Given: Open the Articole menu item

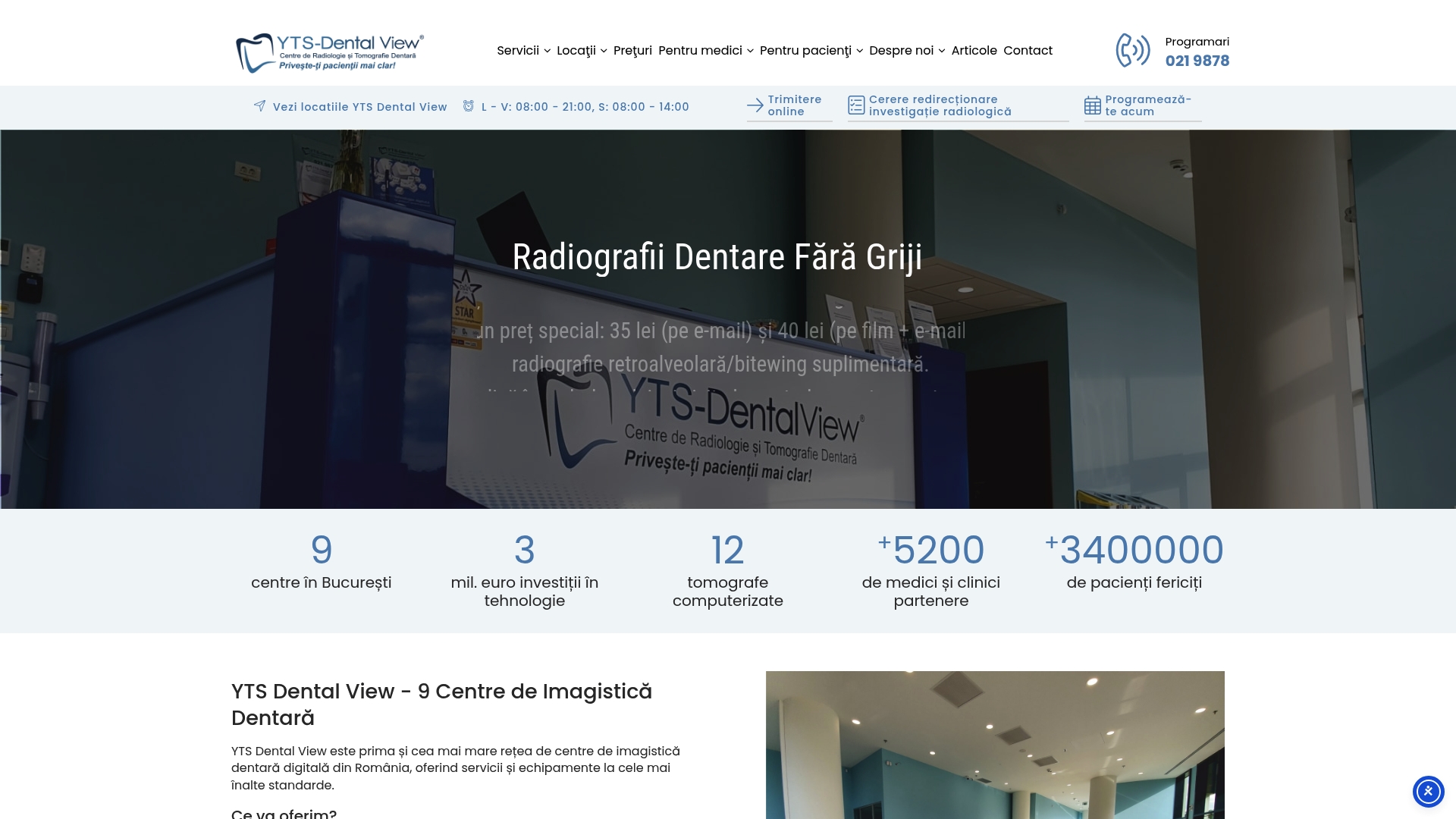Looking at the screenshot, I should click(973, 51).
